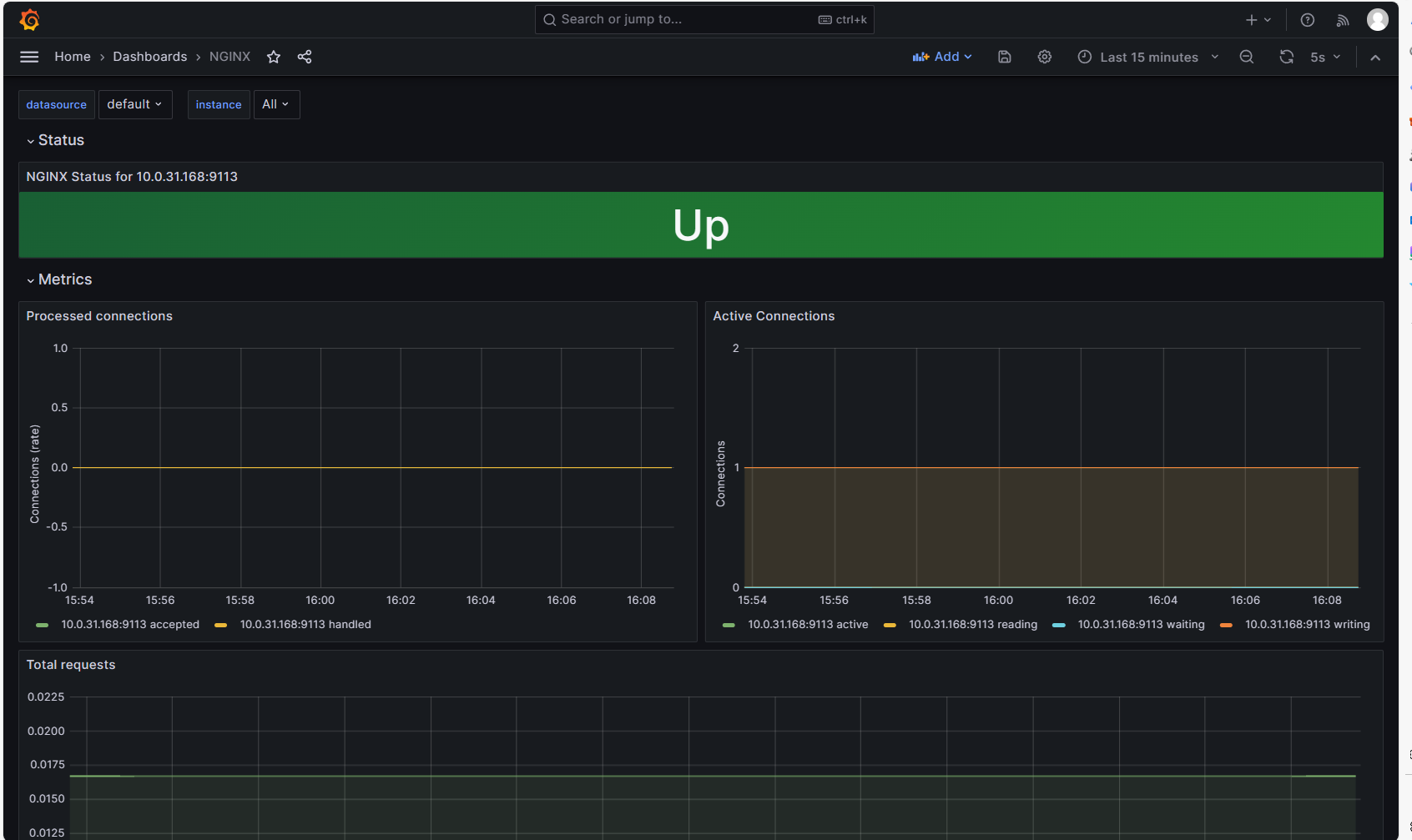Image resolution: width=1412 pixels, height=840 pixels.
Task: Go to Home breadcrumb
Action: [73, 57]
